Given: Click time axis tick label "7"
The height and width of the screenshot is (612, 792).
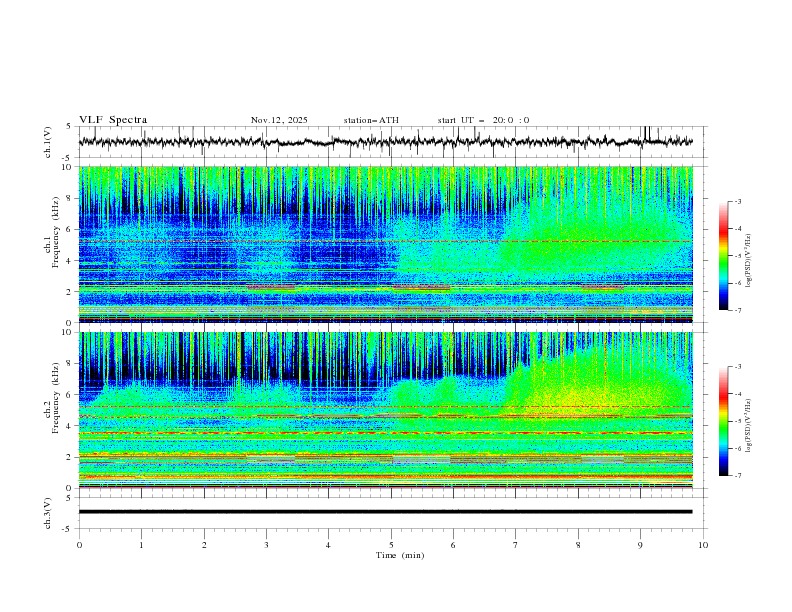Looking at the screenshot, I should point(515,545).
